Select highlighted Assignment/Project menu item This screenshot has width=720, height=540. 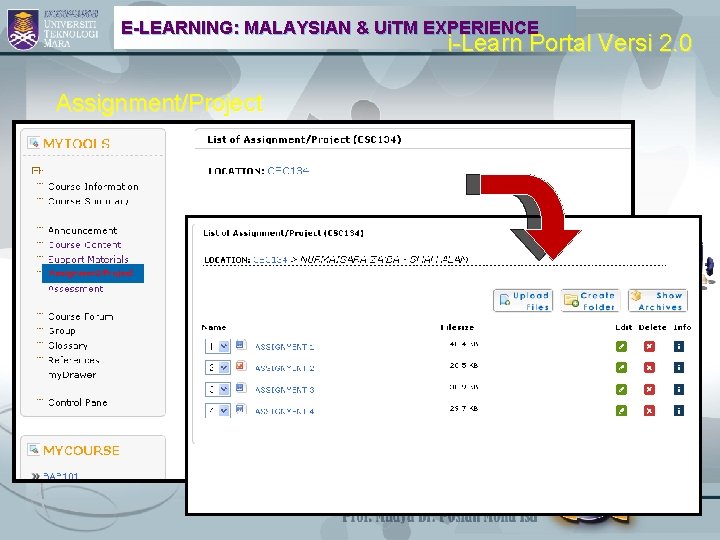tap(93, 273)
